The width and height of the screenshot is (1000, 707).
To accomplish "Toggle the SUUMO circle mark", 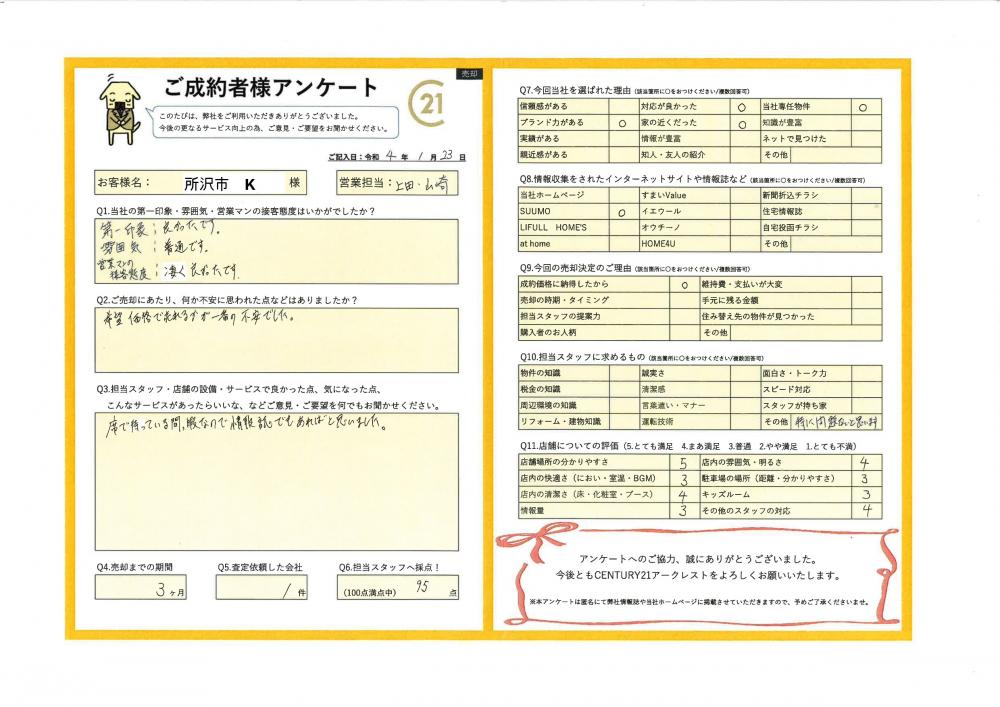I will point(622,213).
